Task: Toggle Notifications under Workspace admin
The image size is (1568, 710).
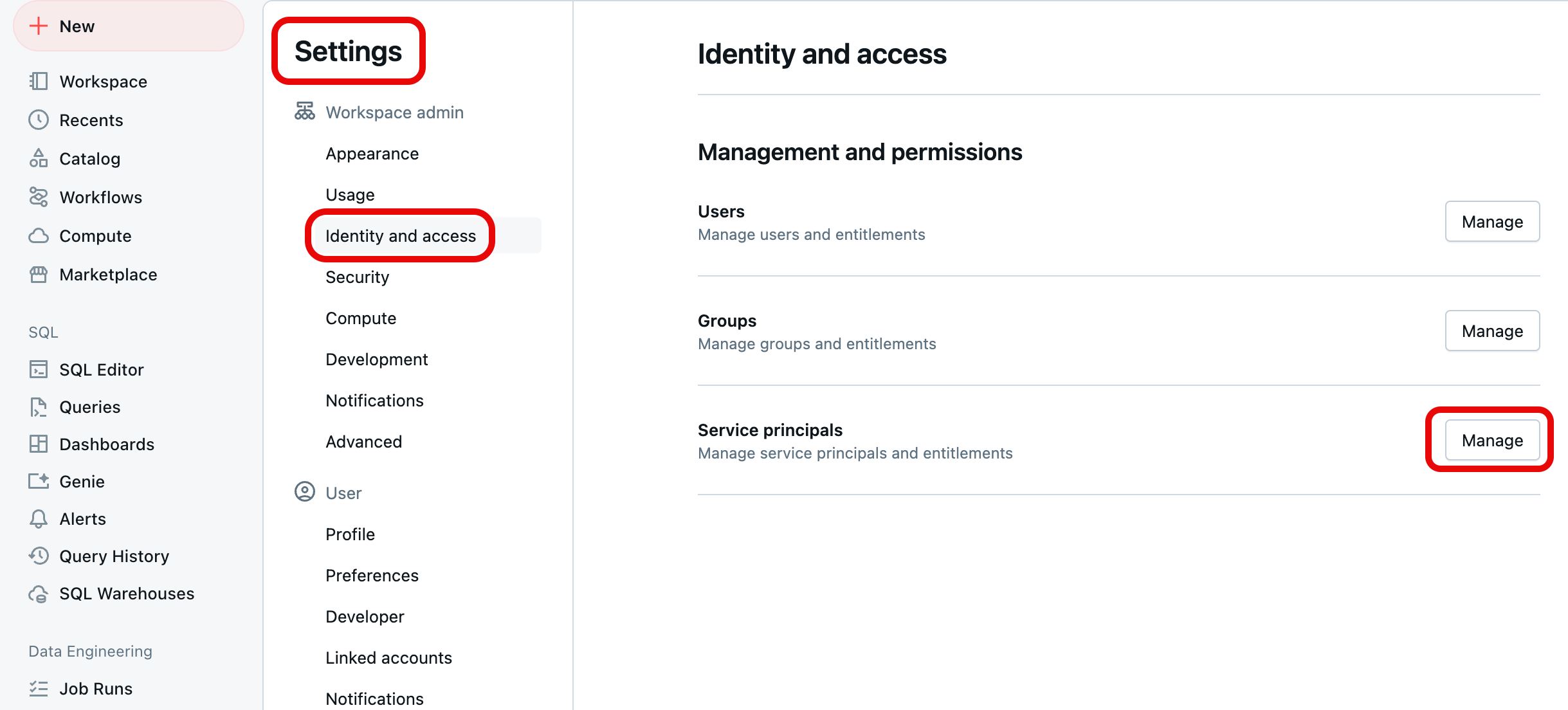Action: coord(375,400)
